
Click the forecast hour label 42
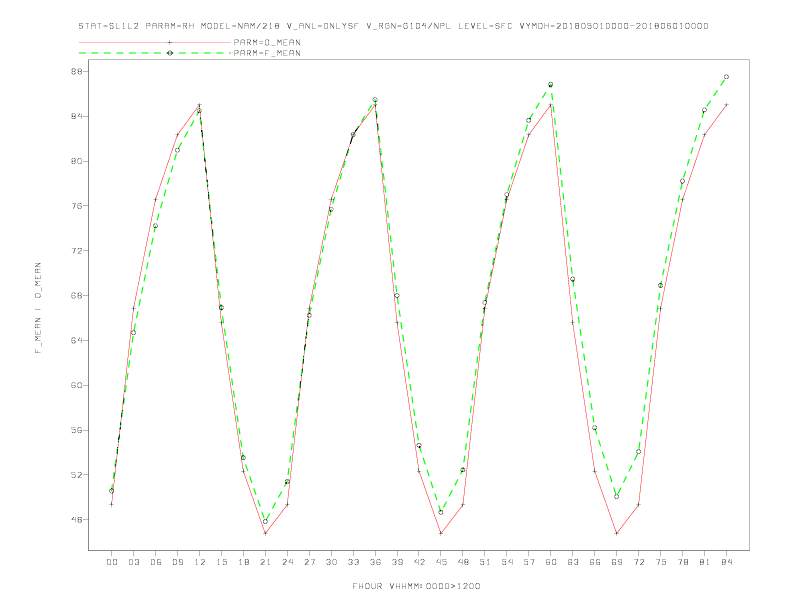[419, 562]
